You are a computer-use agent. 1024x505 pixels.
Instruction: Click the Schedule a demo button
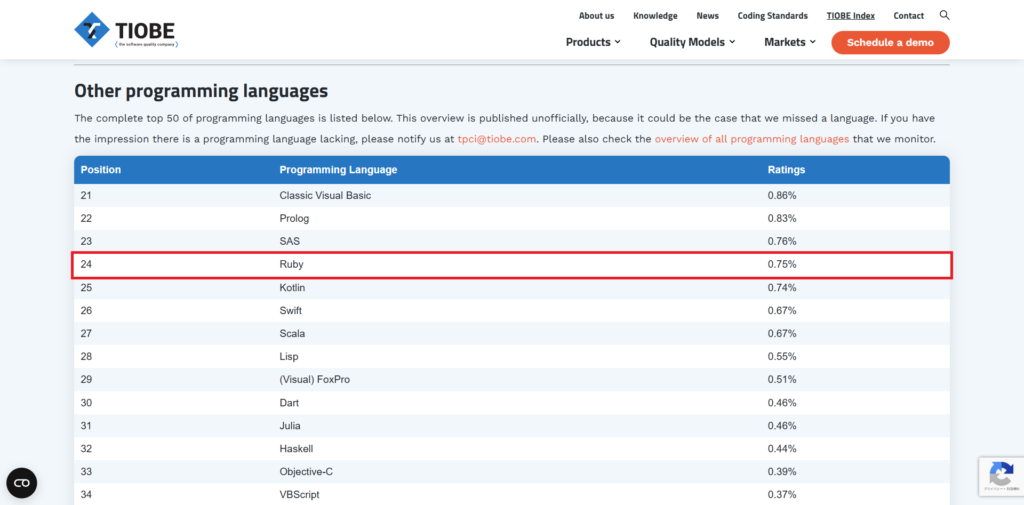coord(890,42)
